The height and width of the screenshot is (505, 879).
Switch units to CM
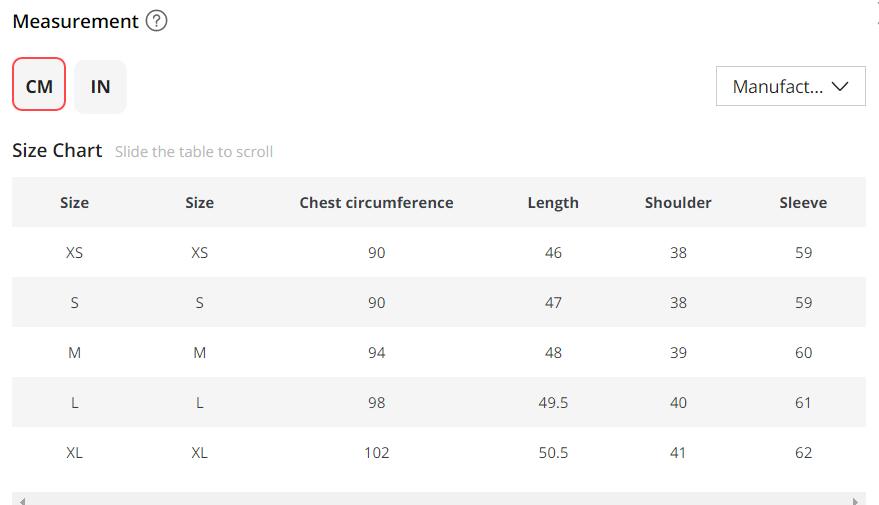(39, 86)
